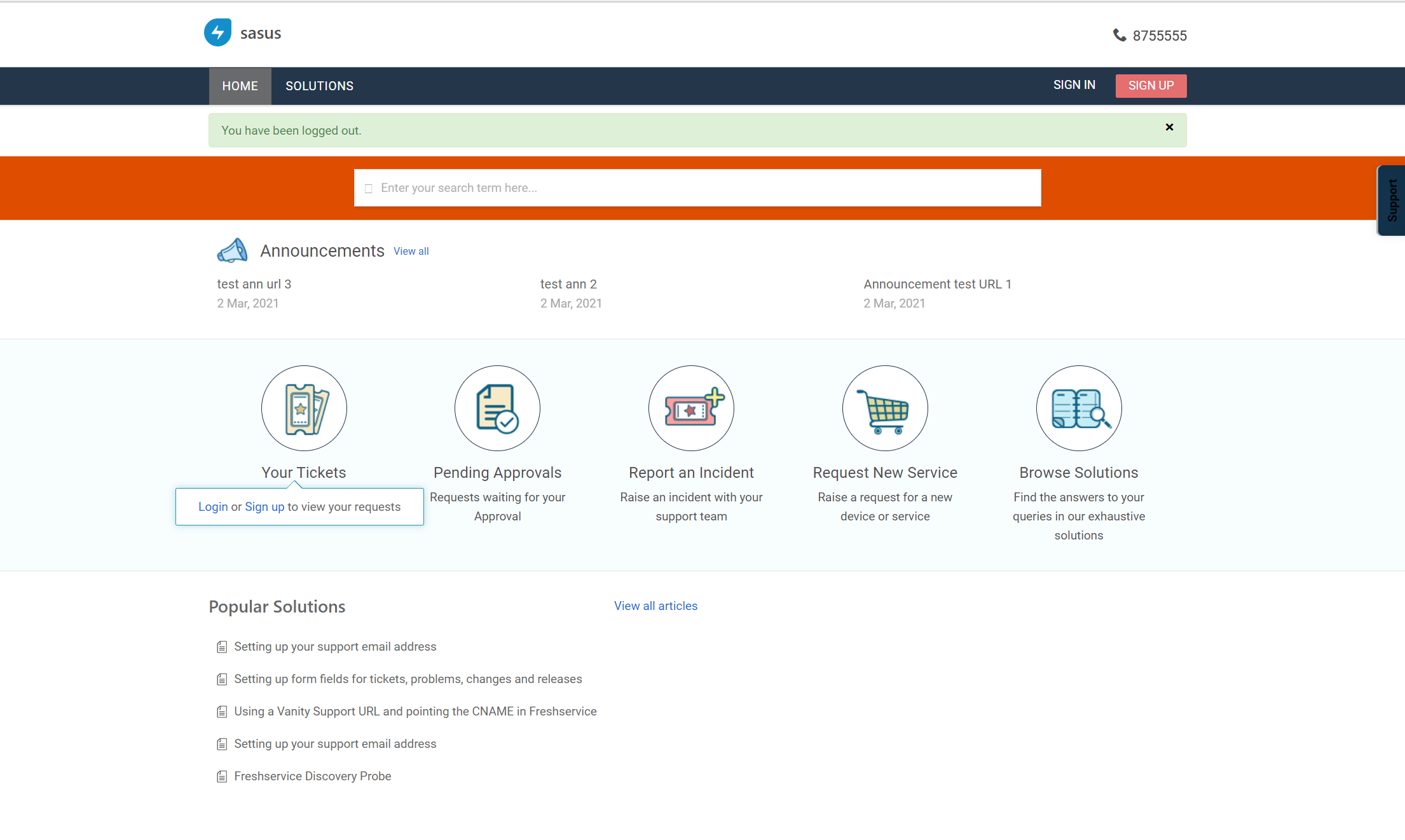Open View all articles link
The image size is (1405, 840).
point(655,606)
